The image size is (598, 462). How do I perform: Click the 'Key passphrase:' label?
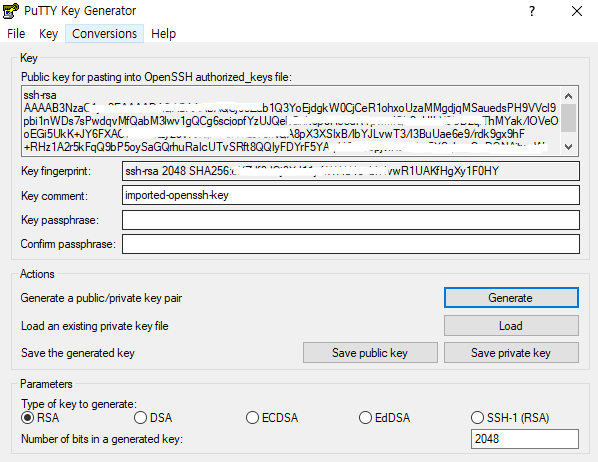(x=60, y=220)
